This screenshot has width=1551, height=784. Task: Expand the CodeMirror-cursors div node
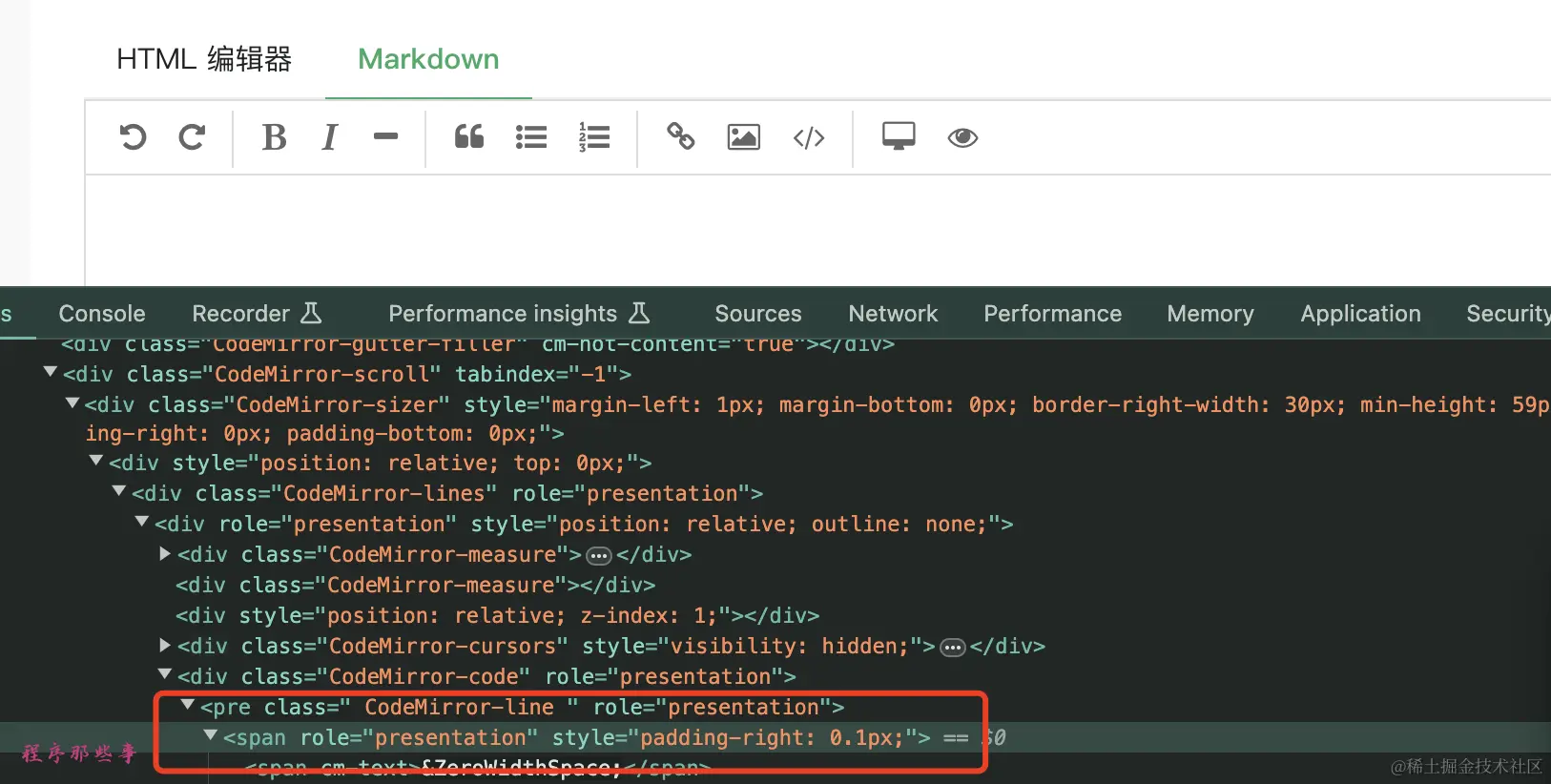coord(165,645)
